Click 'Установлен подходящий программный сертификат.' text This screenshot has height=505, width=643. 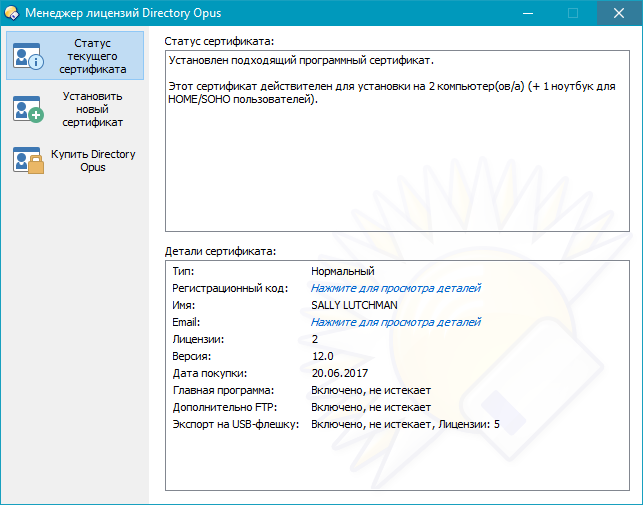tap(301, 60)
